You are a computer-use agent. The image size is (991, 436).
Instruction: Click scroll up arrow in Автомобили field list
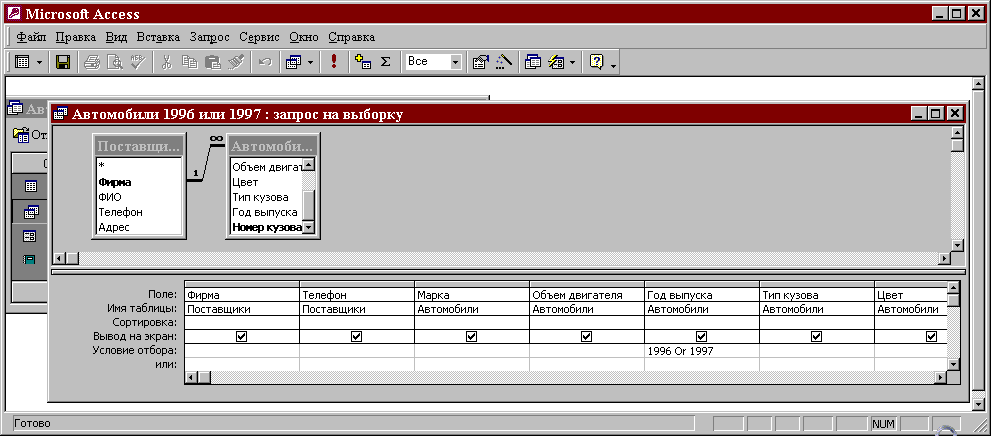pos(310,165)
